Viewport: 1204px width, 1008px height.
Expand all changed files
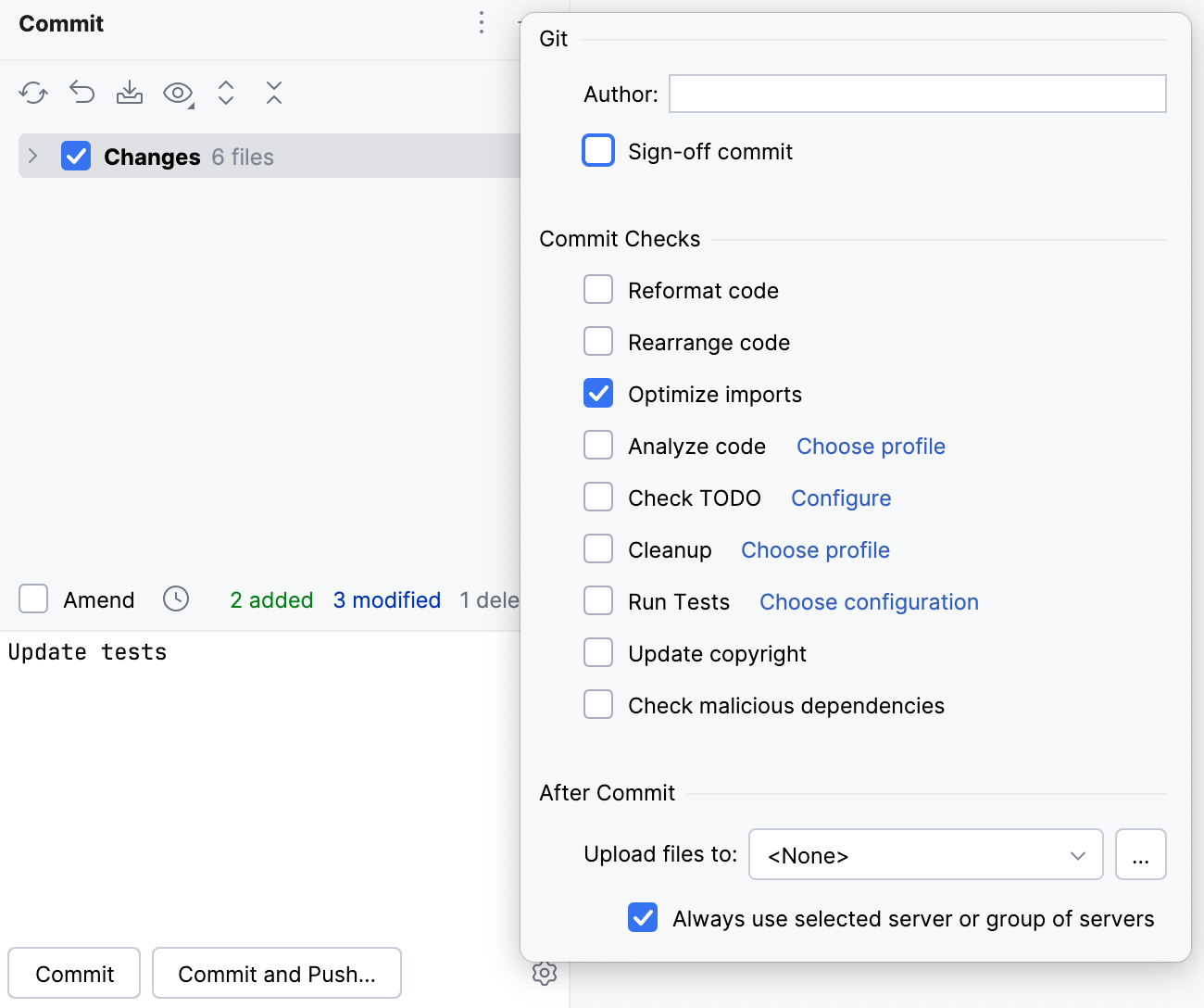(x=226, y=93)
